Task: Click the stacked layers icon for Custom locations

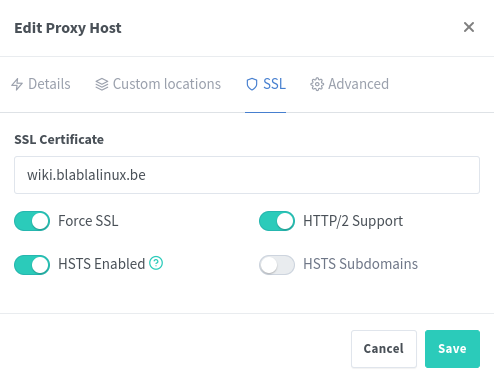Action: tap(102, 84)
